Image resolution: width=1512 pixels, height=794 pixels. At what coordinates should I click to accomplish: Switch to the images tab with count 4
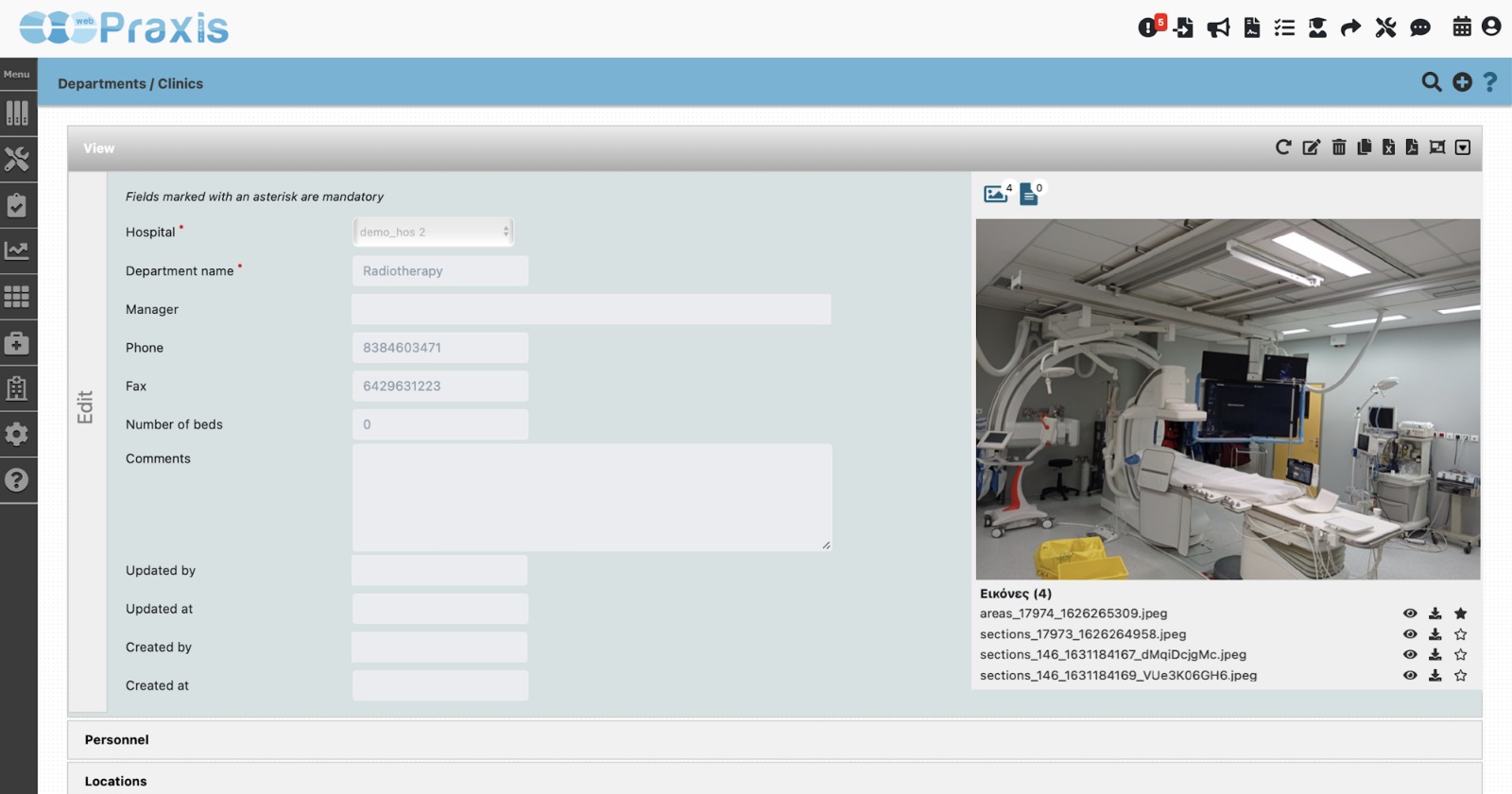(995, 194)
